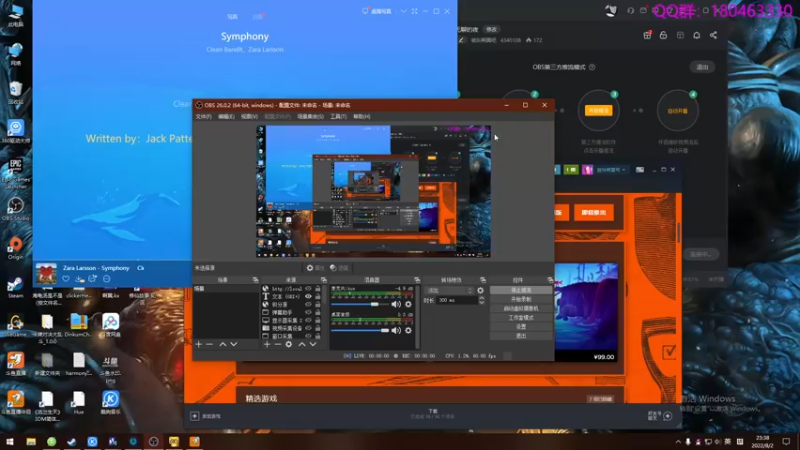
Task: Open Windows Start menu
Action: (10, 442)
